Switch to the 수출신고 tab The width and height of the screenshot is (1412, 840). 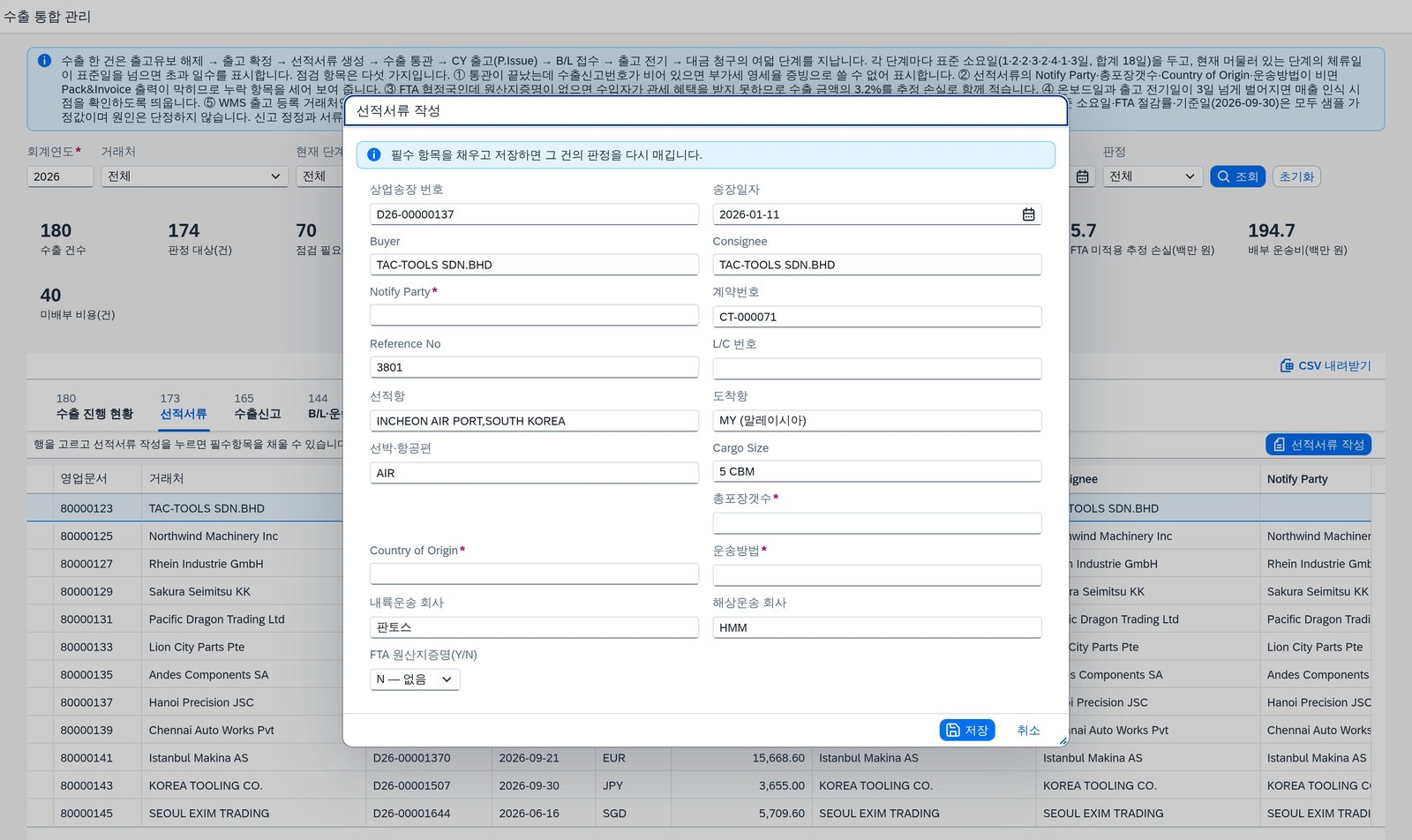coord(257,407)
